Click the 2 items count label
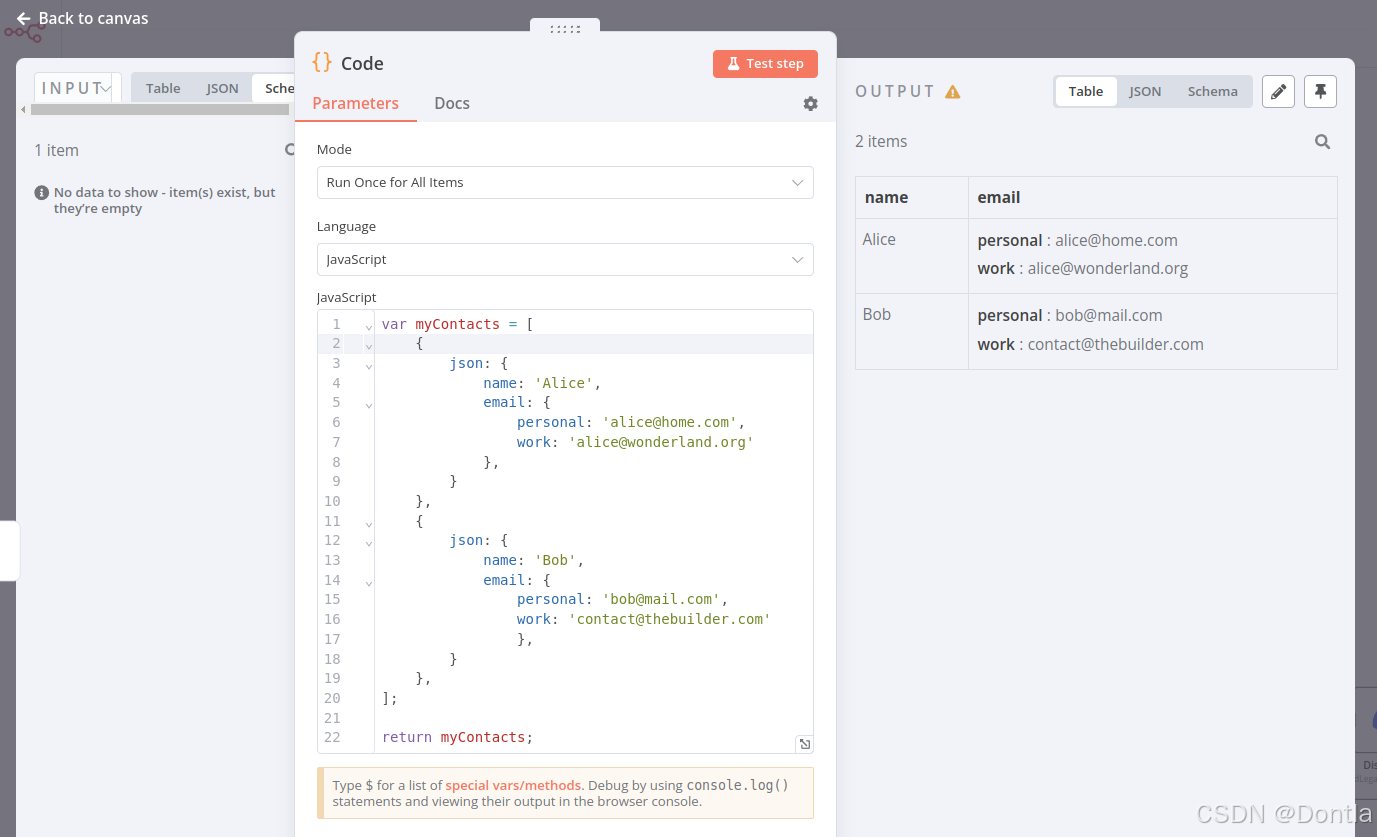The image size is (1377, 837). pyautogui.click(x=881, y=141)
